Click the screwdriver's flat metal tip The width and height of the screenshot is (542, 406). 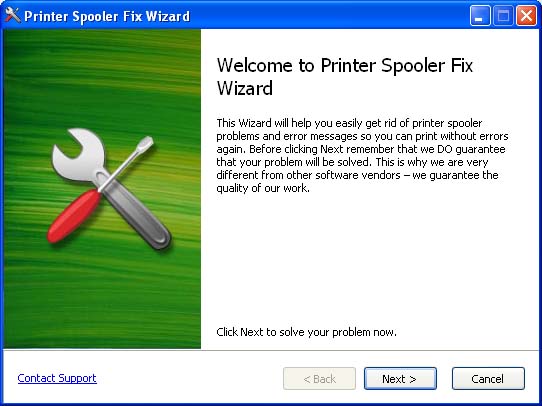pos(144,144)
